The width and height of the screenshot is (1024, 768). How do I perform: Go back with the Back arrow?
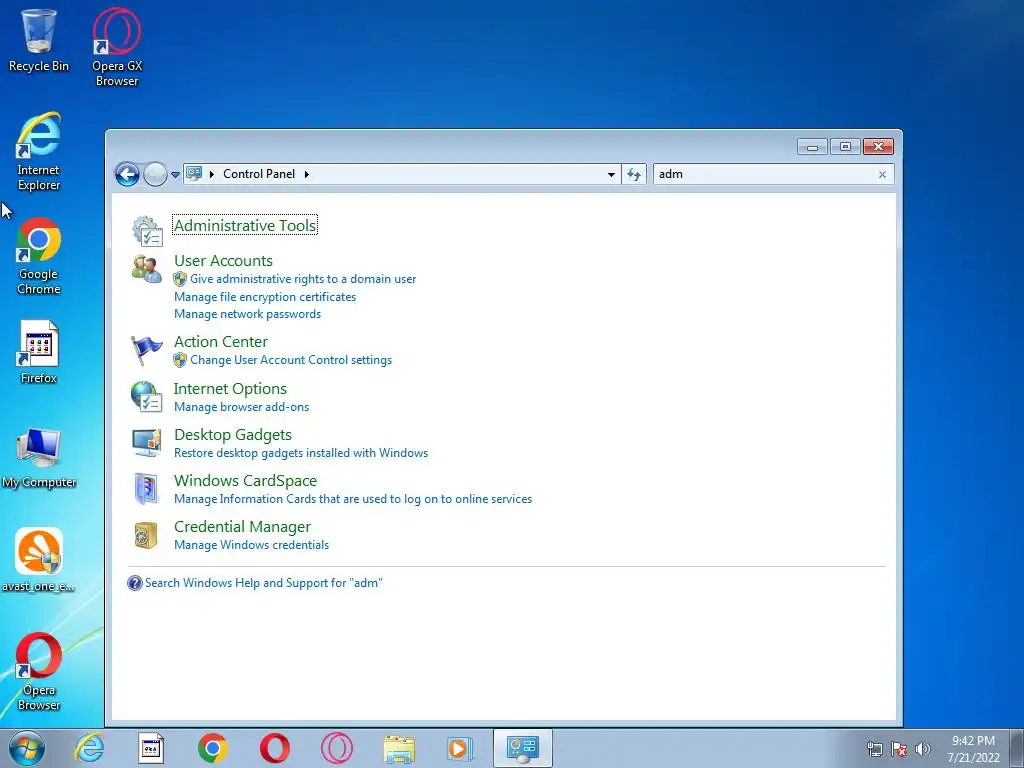click(127, 174)
